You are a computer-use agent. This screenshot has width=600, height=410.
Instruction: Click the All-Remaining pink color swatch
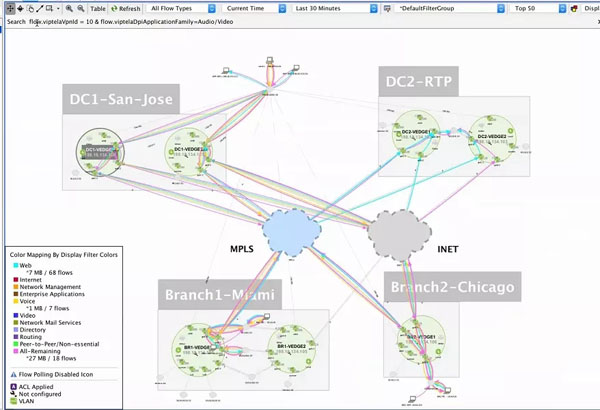click(16, 351)
